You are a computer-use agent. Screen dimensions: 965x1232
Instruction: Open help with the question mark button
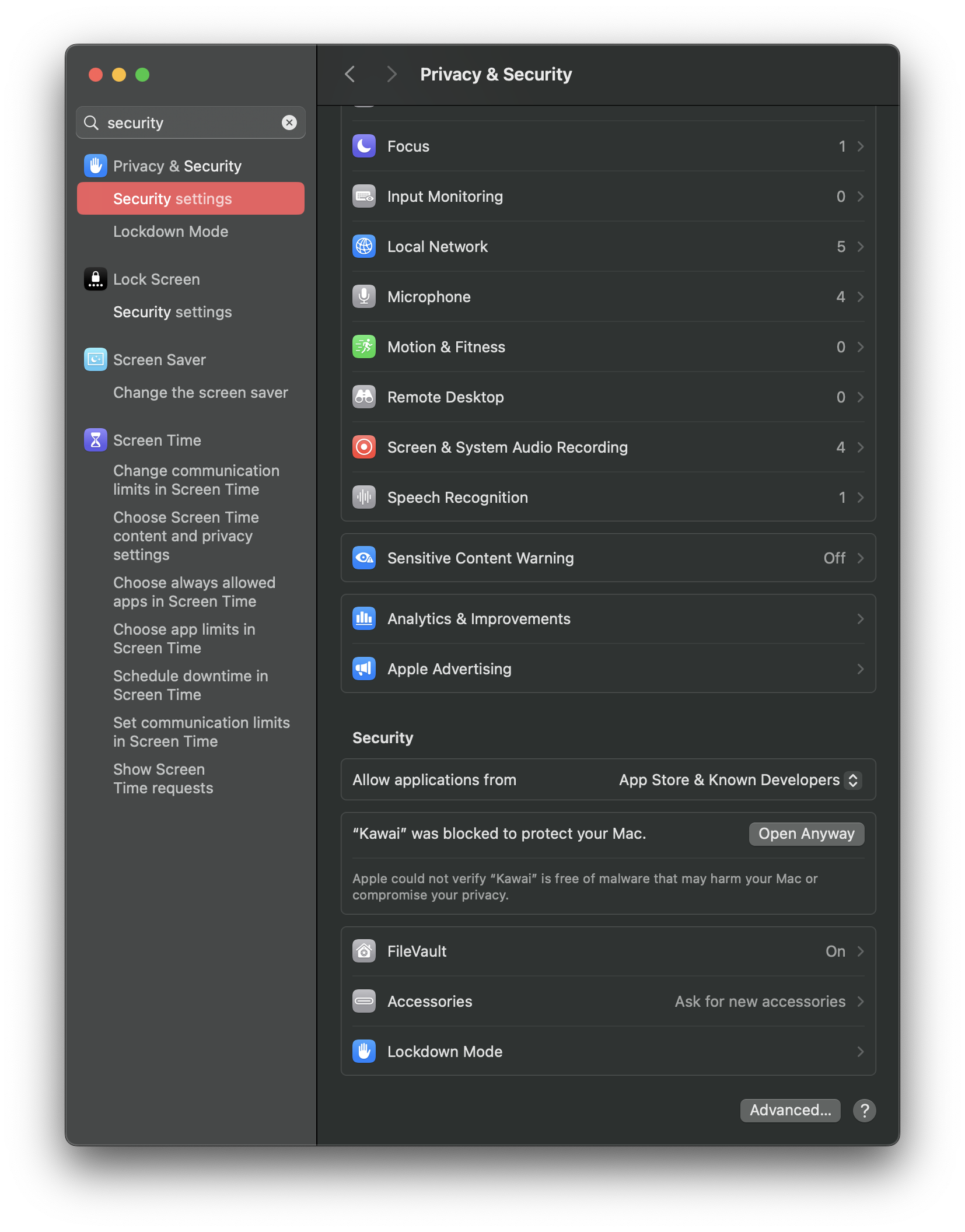coord(864,1110)
